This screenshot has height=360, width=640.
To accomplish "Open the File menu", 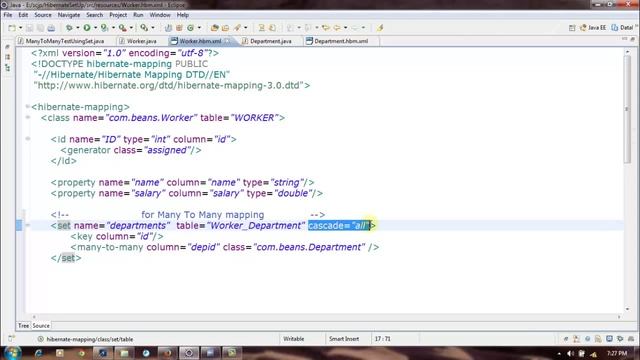I will pos(8,15).
